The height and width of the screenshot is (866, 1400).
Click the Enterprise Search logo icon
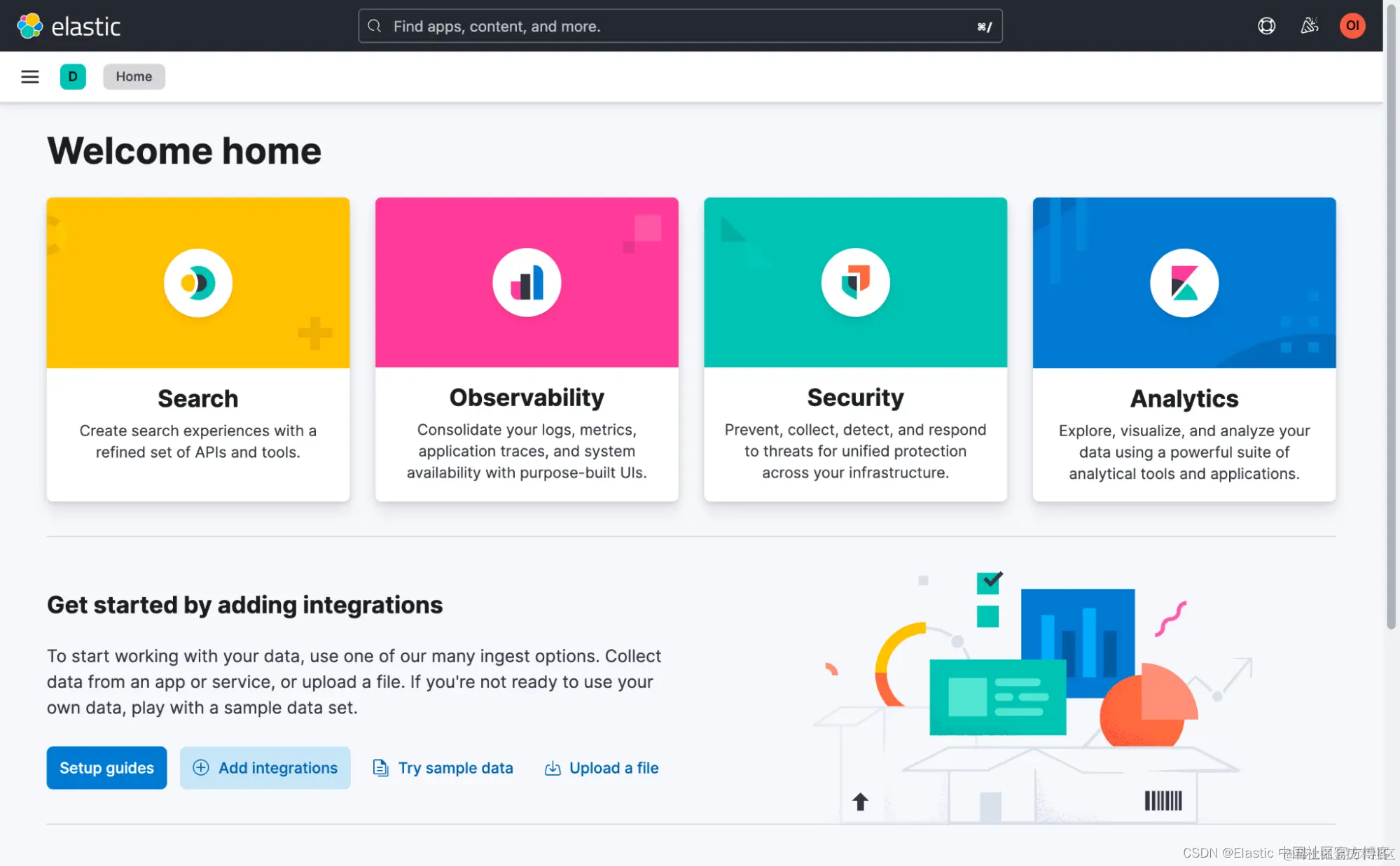[x=198, y=283]
